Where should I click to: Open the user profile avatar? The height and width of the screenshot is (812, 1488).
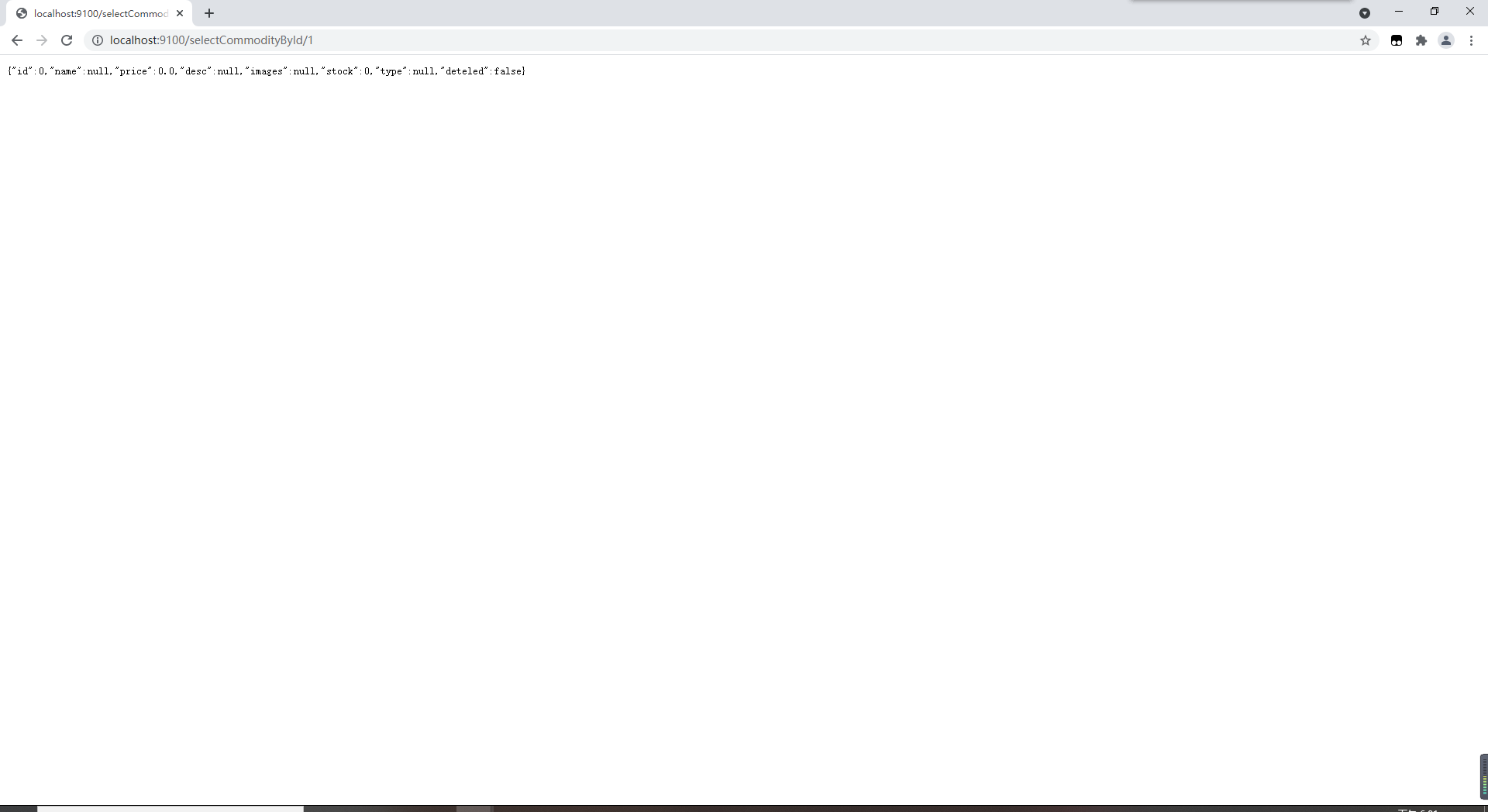[x=1446, y=40]
